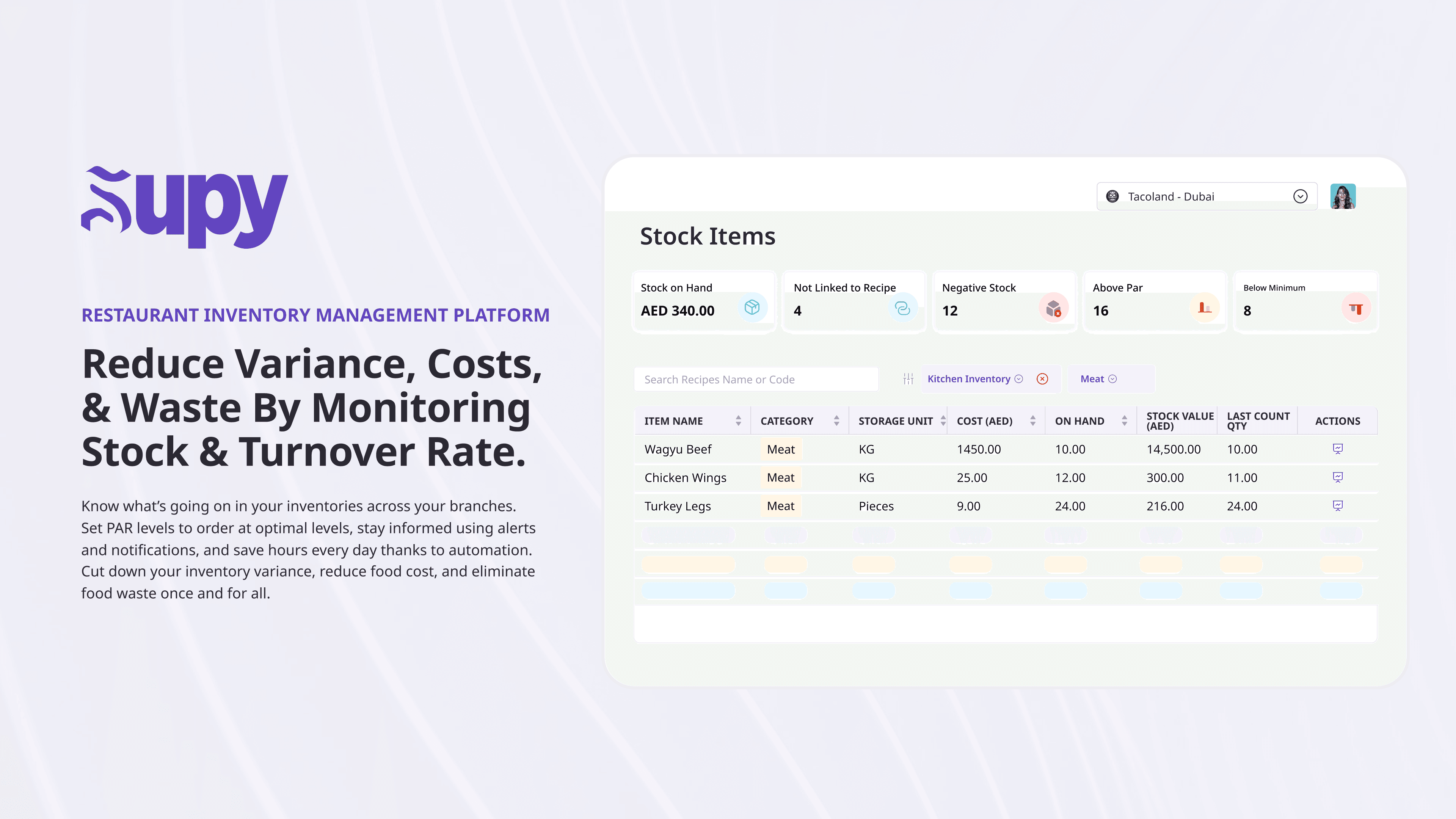Sort the table by Item Name
The height and width of the screenshot is (819, 1456).
point(738,420)
